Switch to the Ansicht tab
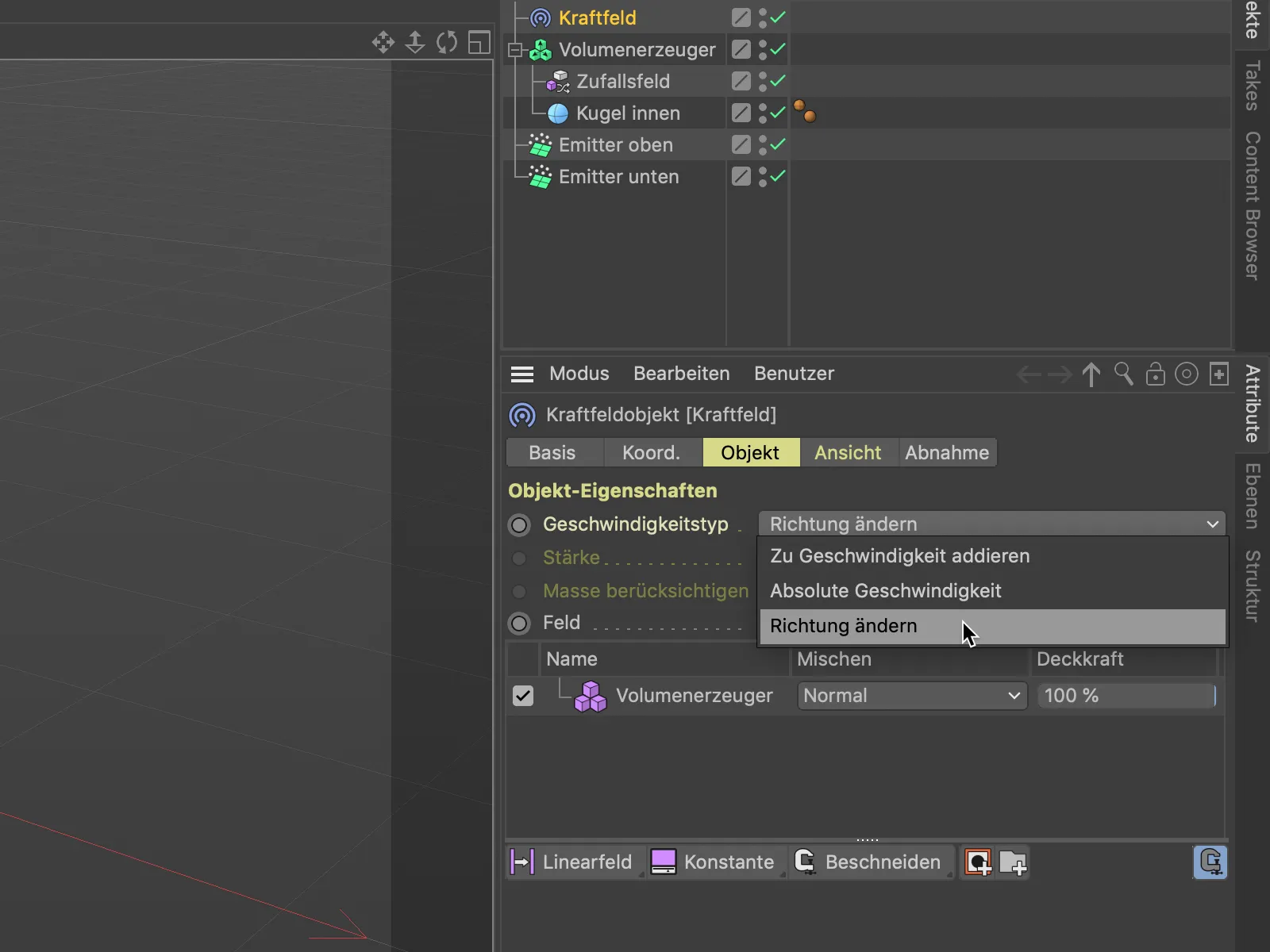The image size is (1270, 952). tap(849, 453)
